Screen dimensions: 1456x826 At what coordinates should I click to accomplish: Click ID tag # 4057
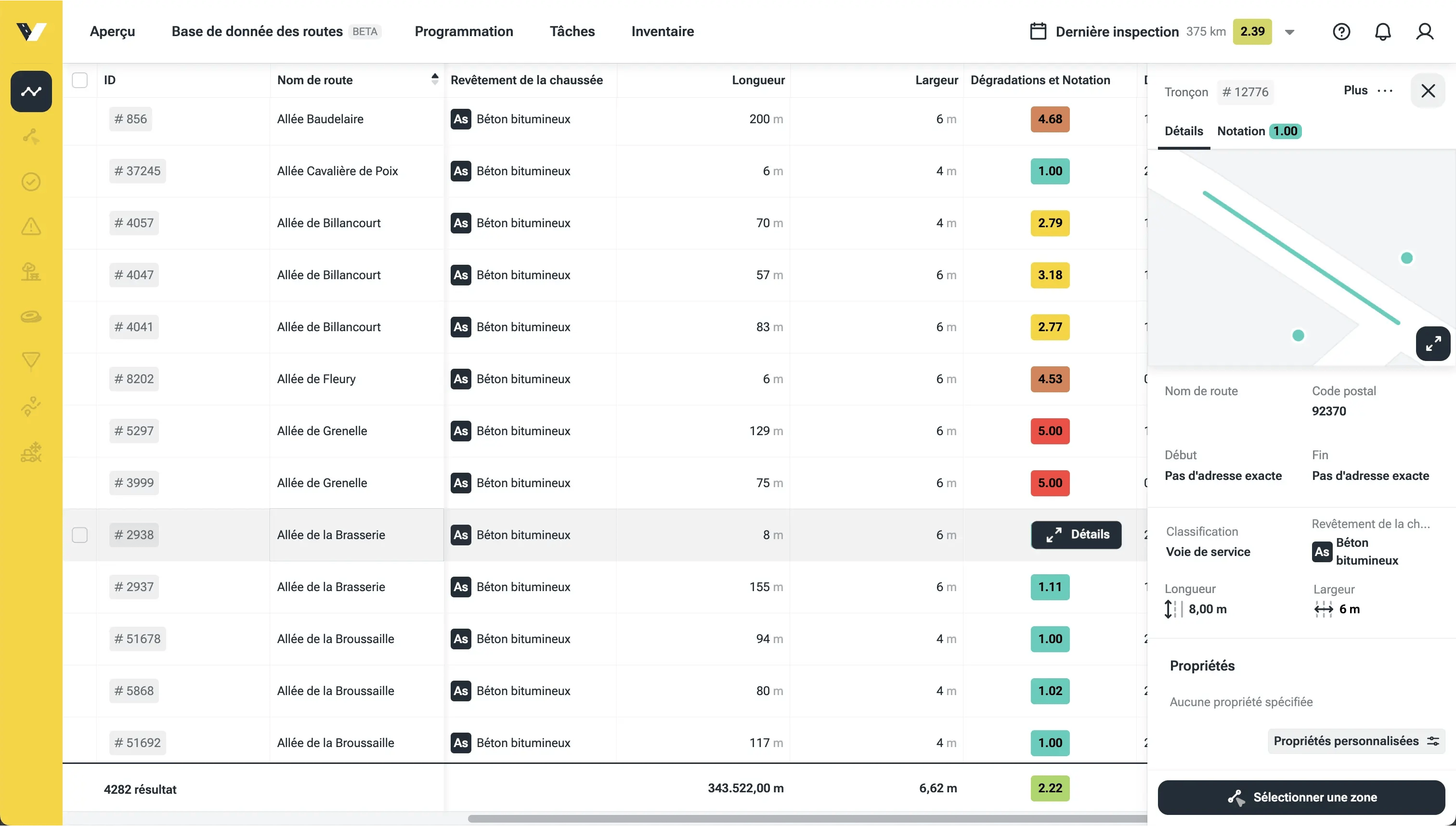point(134,223)
